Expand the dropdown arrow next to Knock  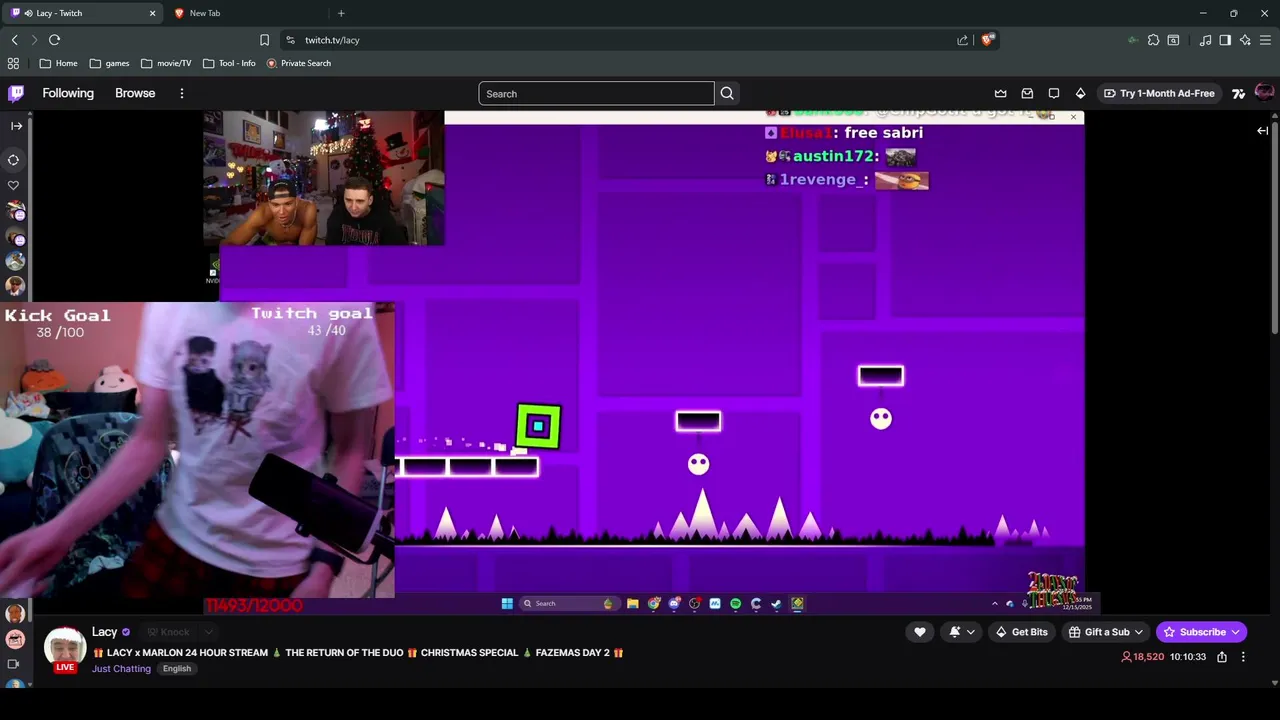point(208,632)
